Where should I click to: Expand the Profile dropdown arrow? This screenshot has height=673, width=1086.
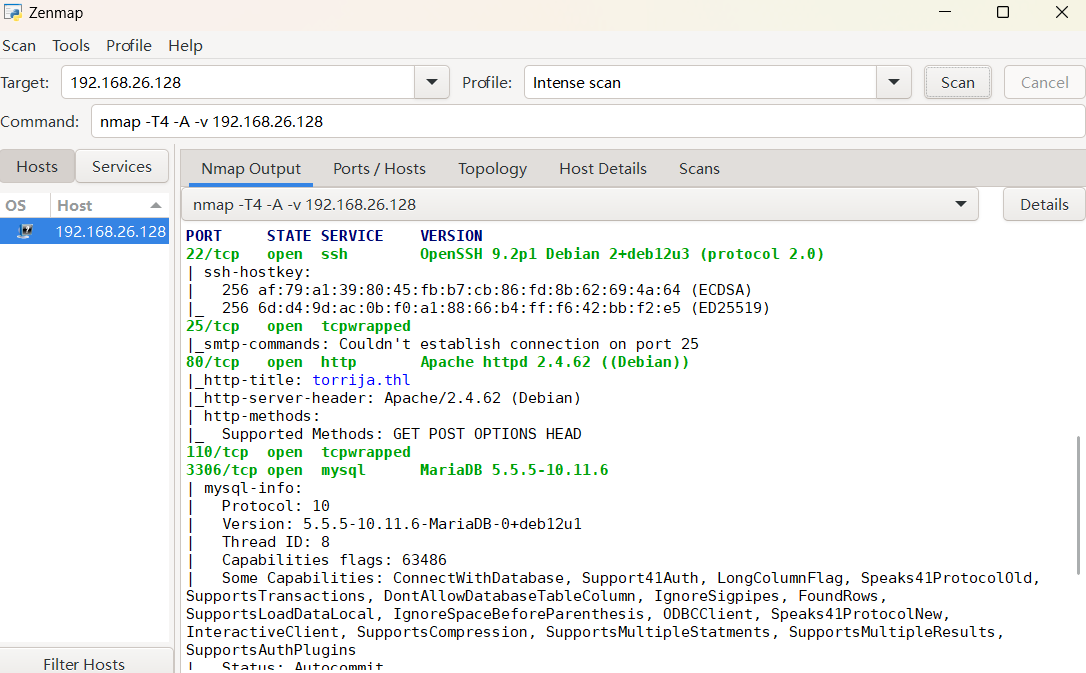point(894,82)
